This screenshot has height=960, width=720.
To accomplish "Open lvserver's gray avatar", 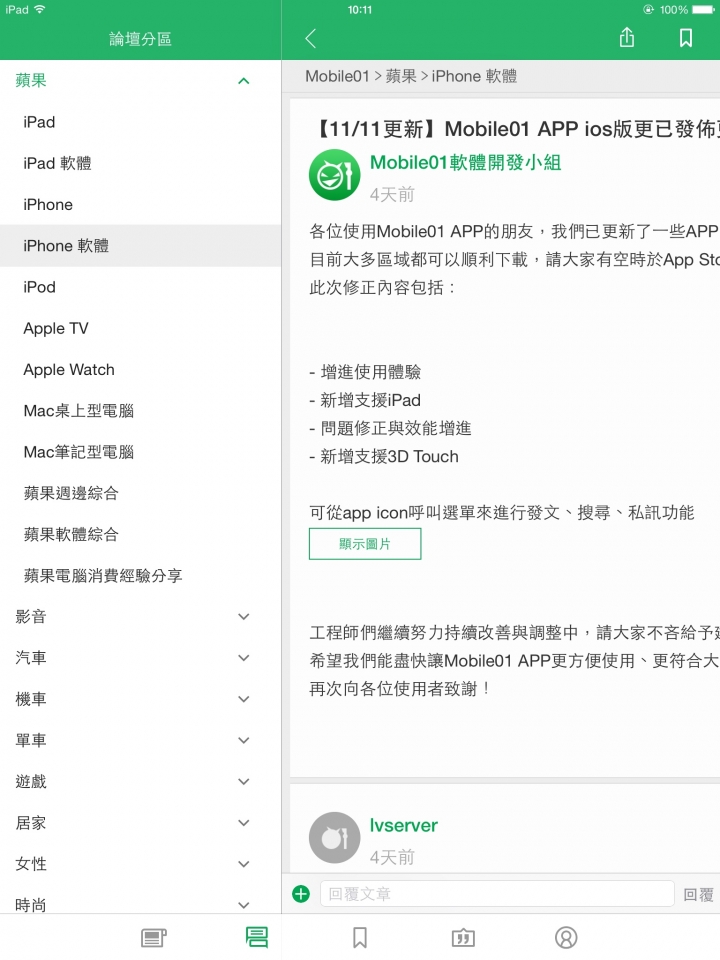I will (334, 838).
